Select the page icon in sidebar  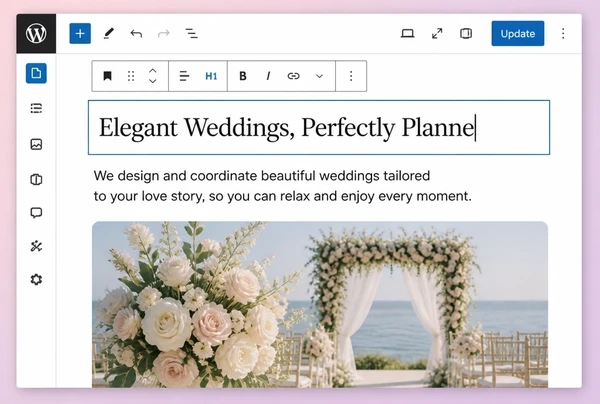tap(36, 73)
